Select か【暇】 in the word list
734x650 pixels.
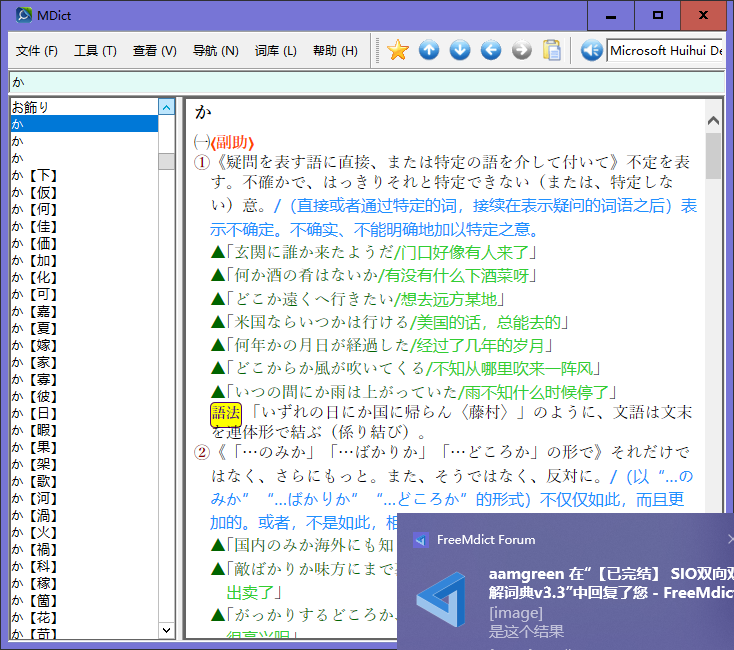84,431
